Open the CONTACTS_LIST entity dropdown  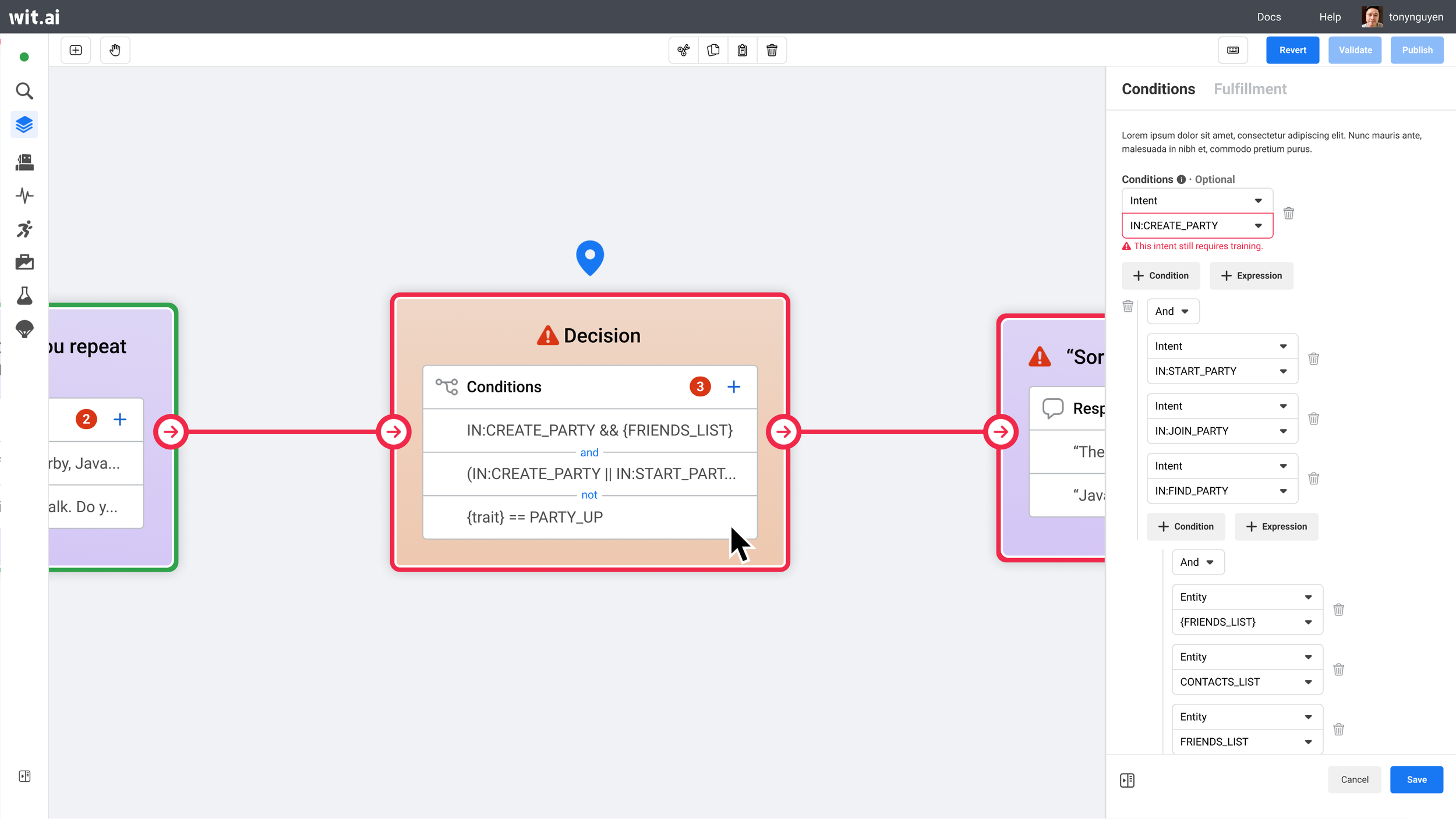pos(1246,682)
